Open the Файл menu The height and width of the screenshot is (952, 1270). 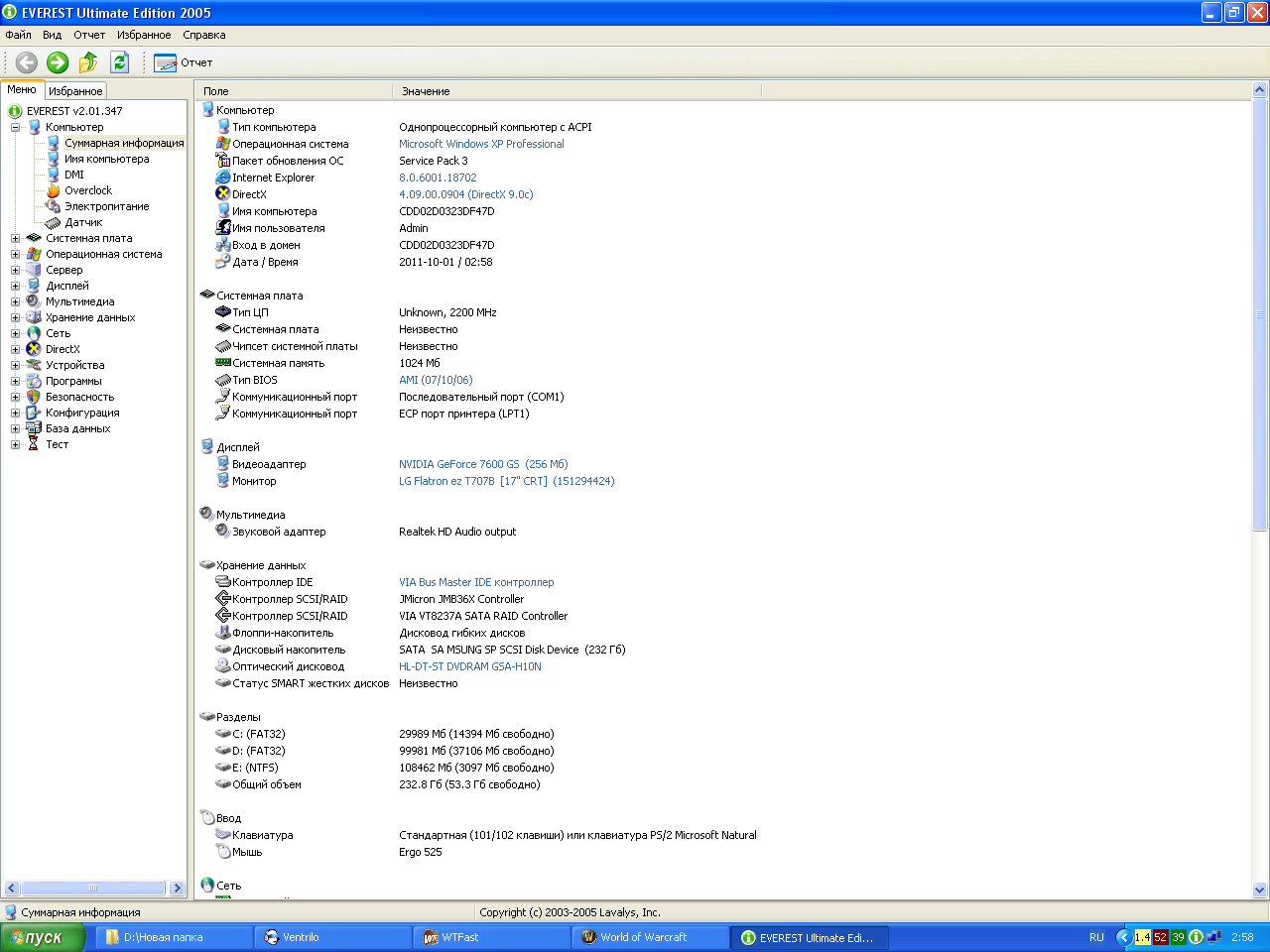click(x=18, y=35)
